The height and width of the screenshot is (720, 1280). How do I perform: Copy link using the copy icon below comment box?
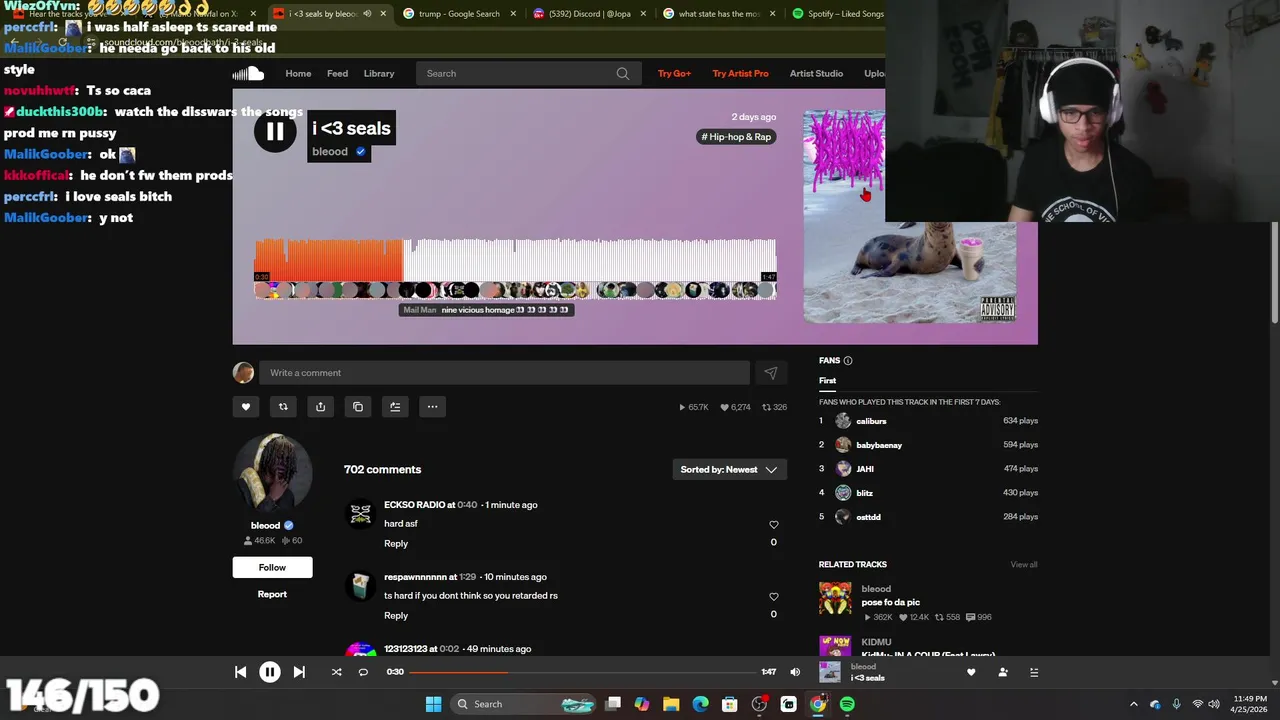tap(358, 407)
